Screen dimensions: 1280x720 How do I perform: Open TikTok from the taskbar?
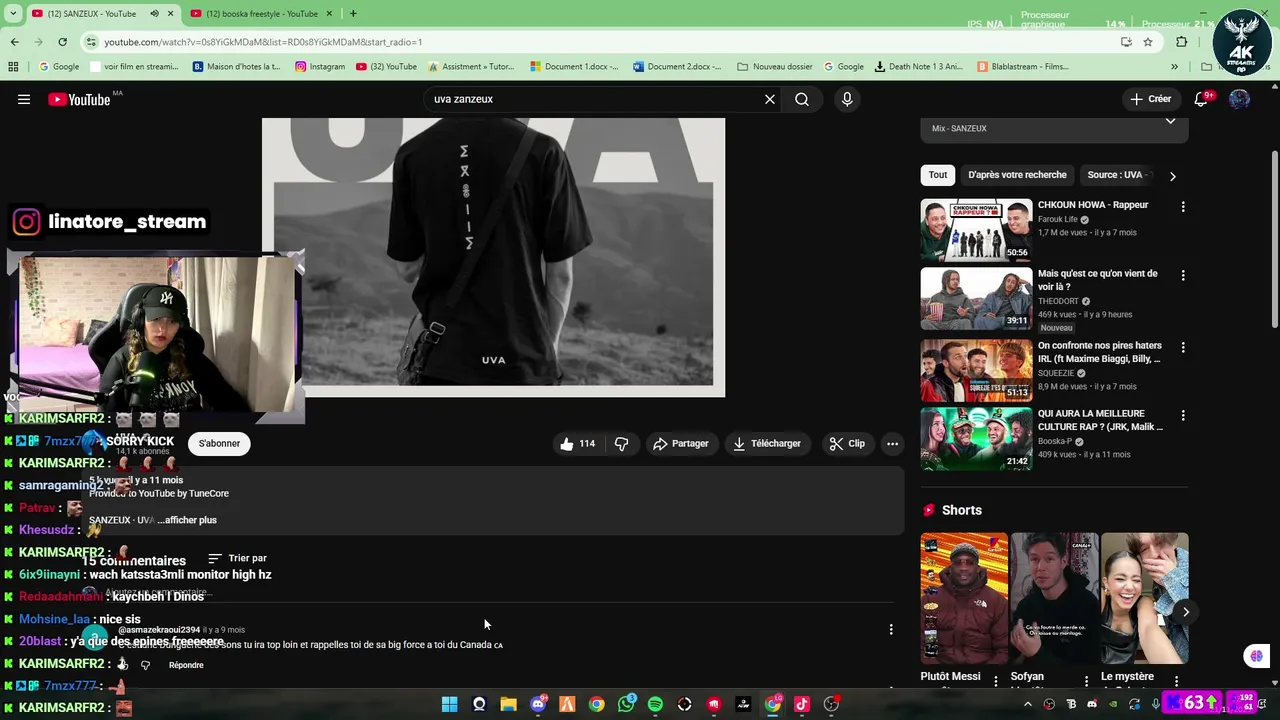(802, 704)
